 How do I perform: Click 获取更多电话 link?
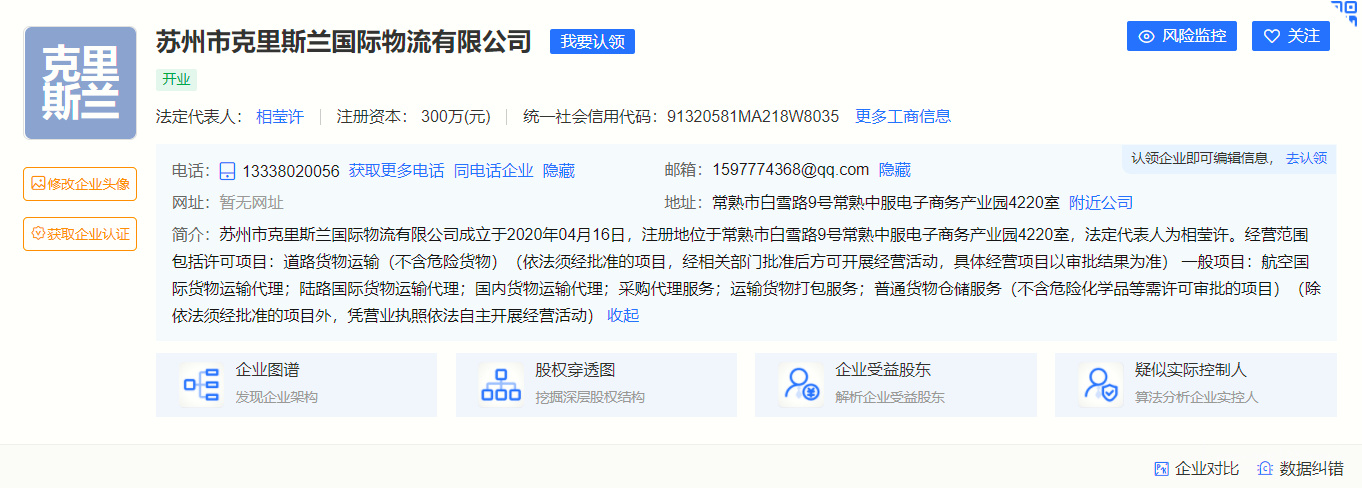click(x=396, y=171)
